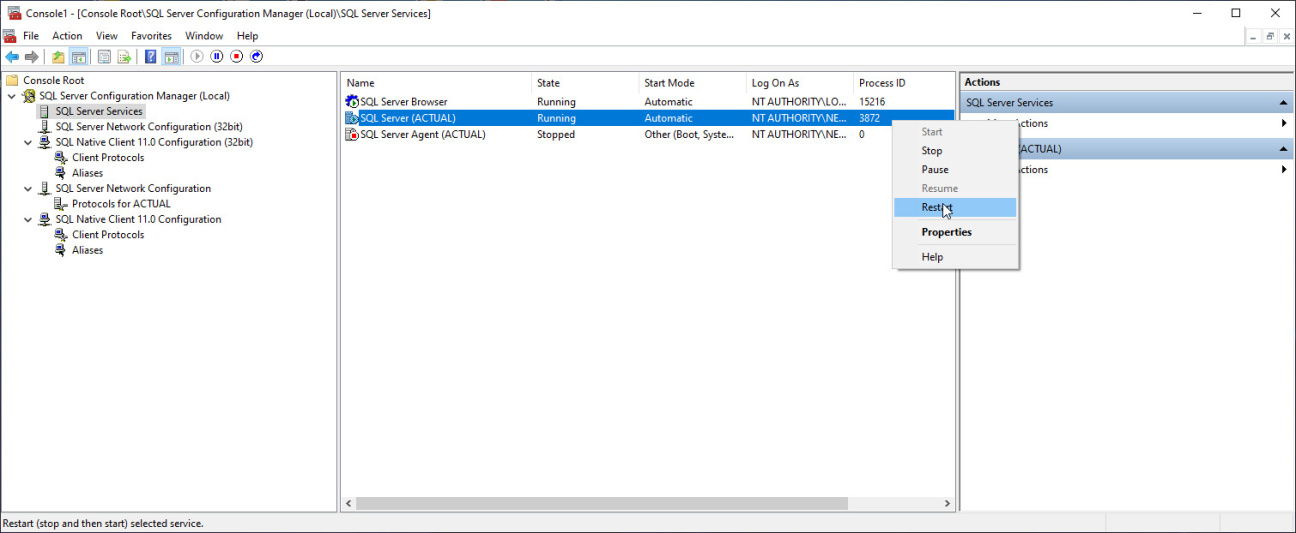Collapse the SQL Server Configuration Manager (Local) node

click(12, 96)
